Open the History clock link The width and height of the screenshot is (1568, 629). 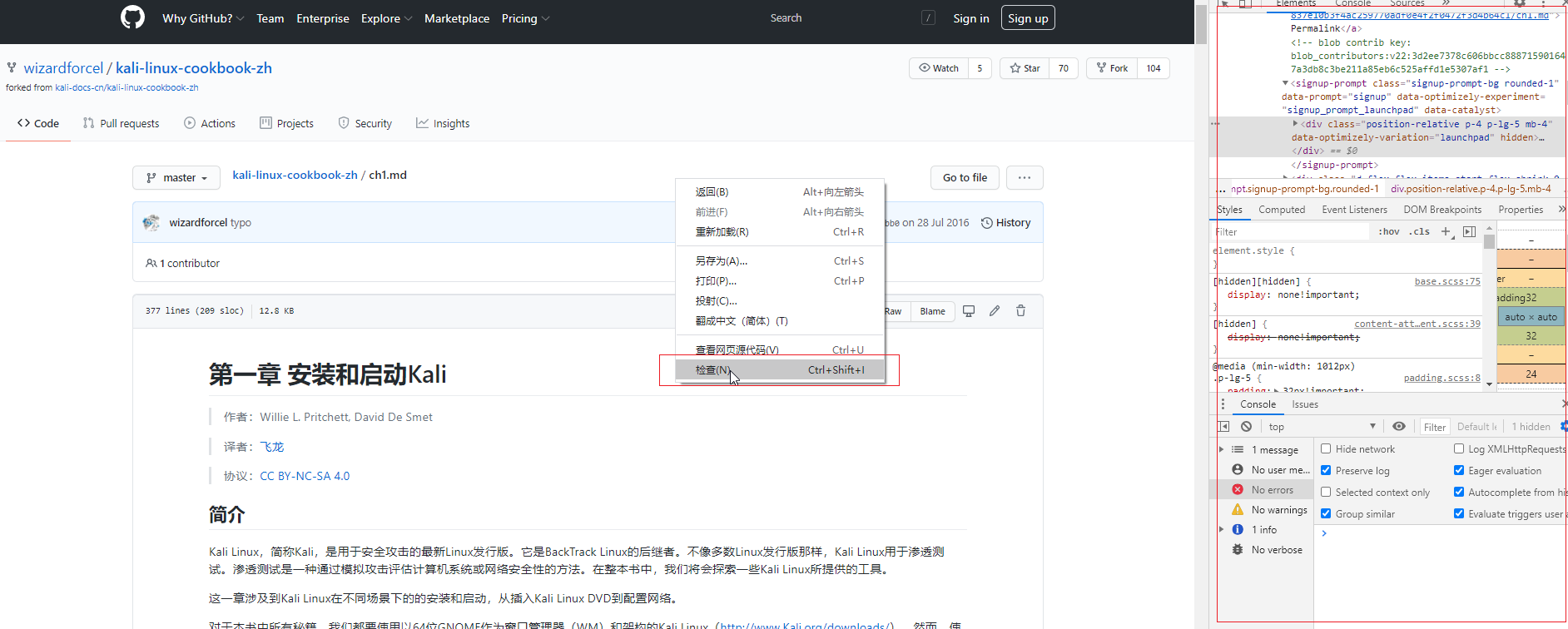(x=1005, y=223)
